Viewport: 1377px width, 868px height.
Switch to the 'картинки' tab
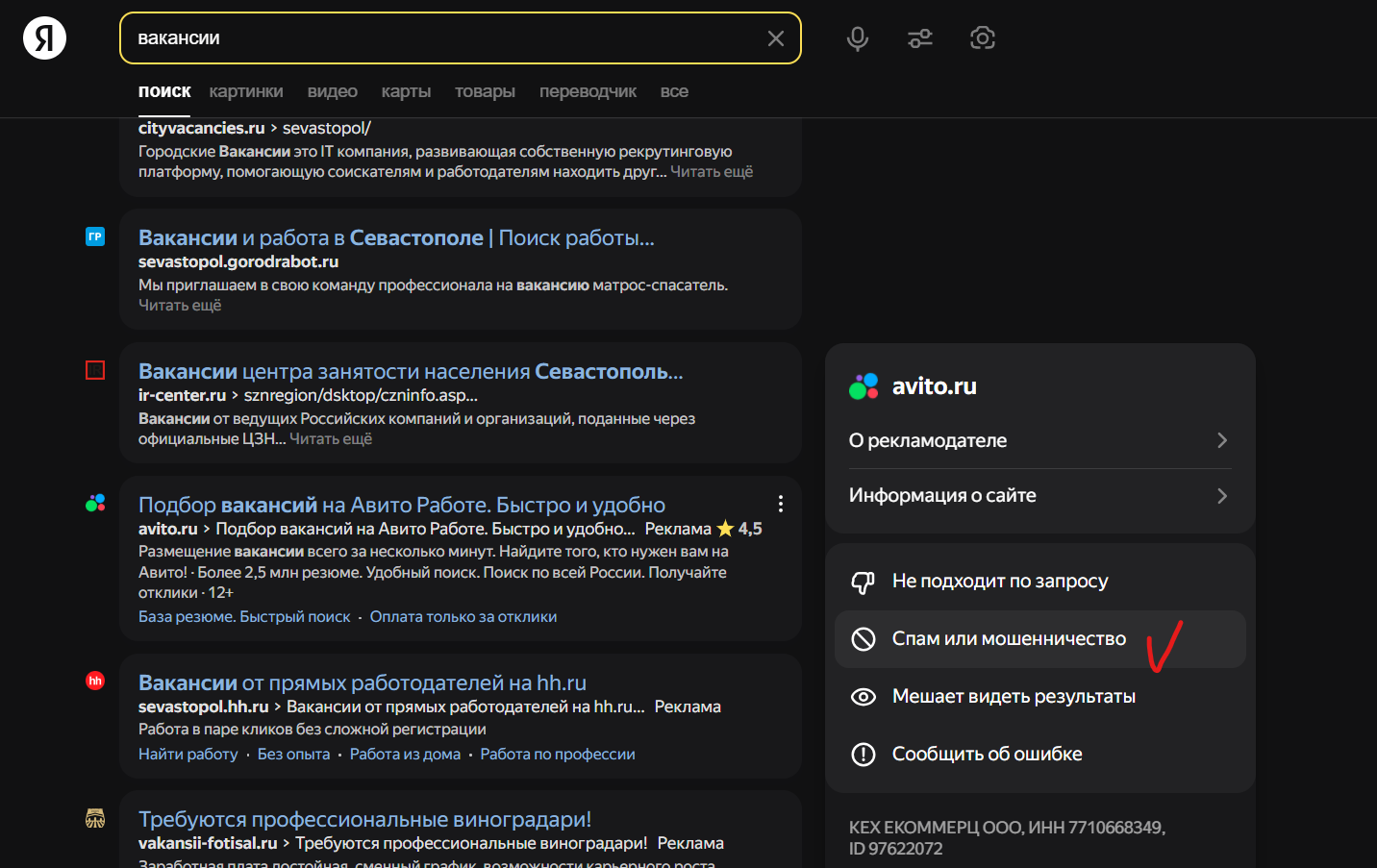tap(246, 91)
